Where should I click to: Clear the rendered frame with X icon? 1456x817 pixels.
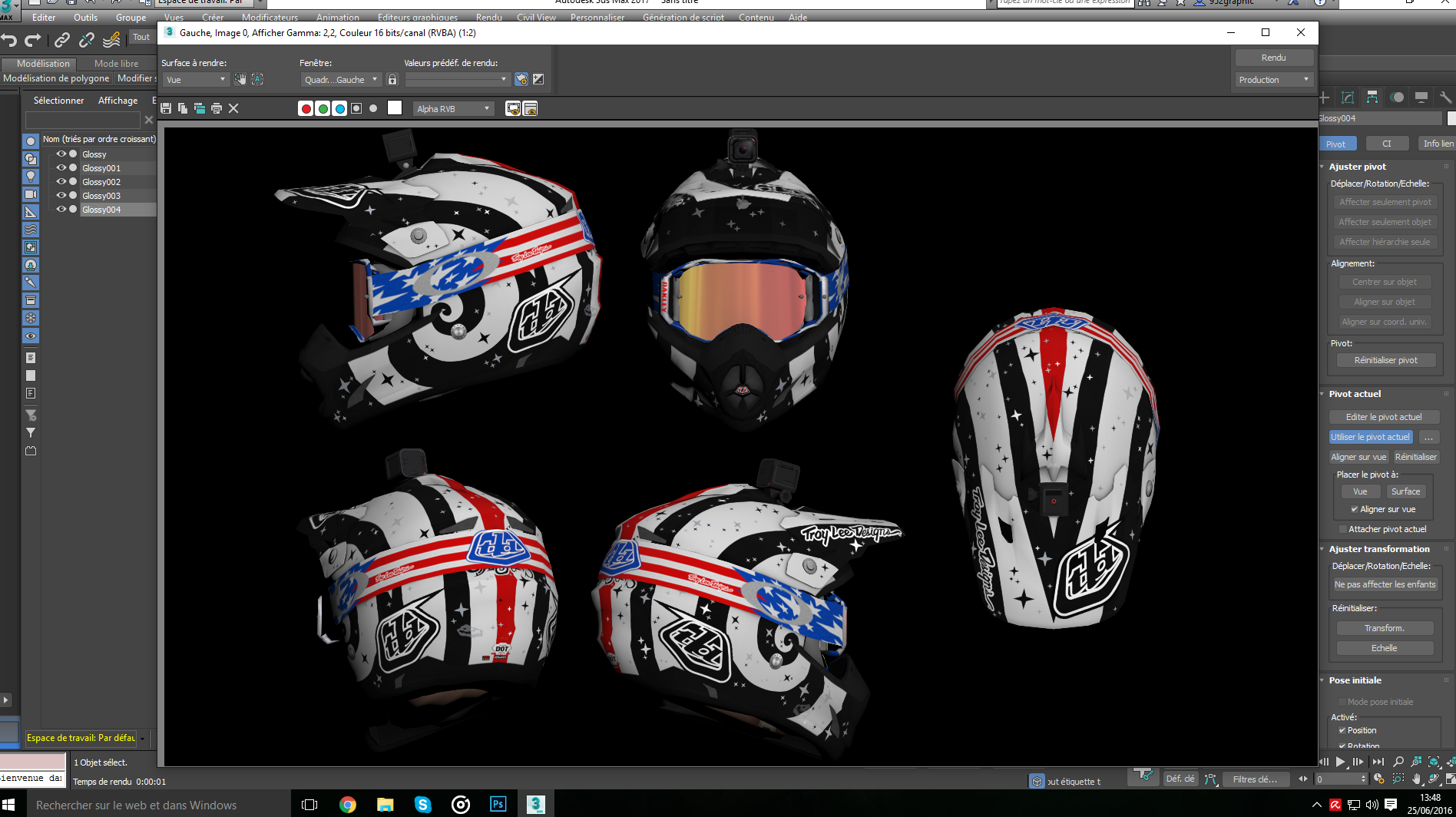pos(233,108)
